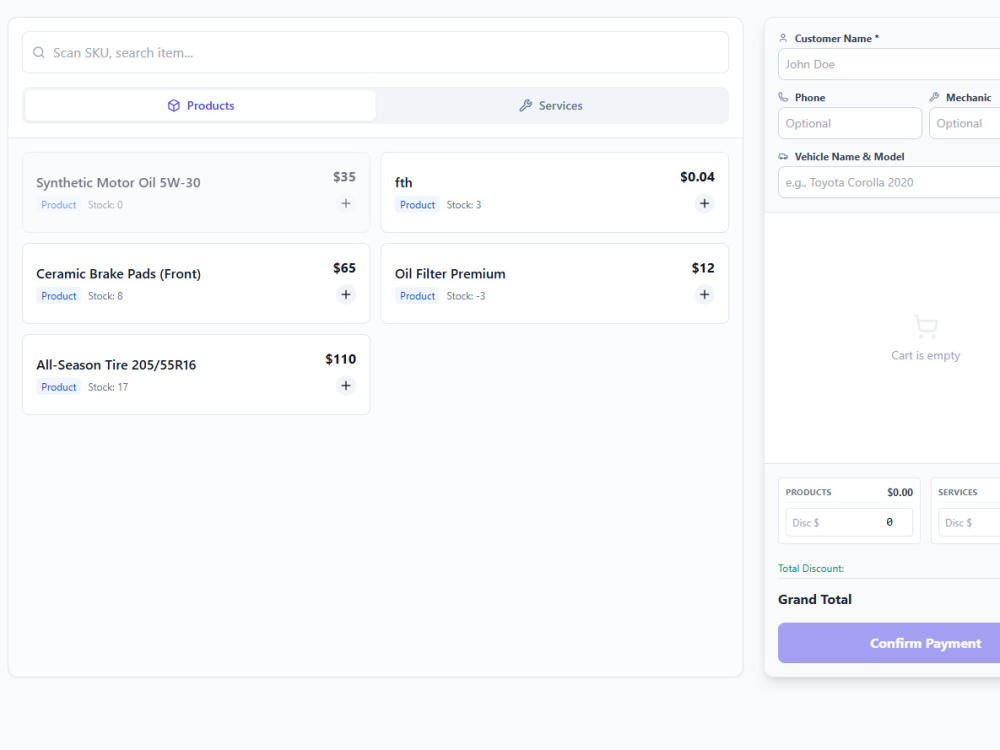Click the Services discount amount field
Image resolution: width=1000 pixels, height=750 pixels.
point(969,522)
